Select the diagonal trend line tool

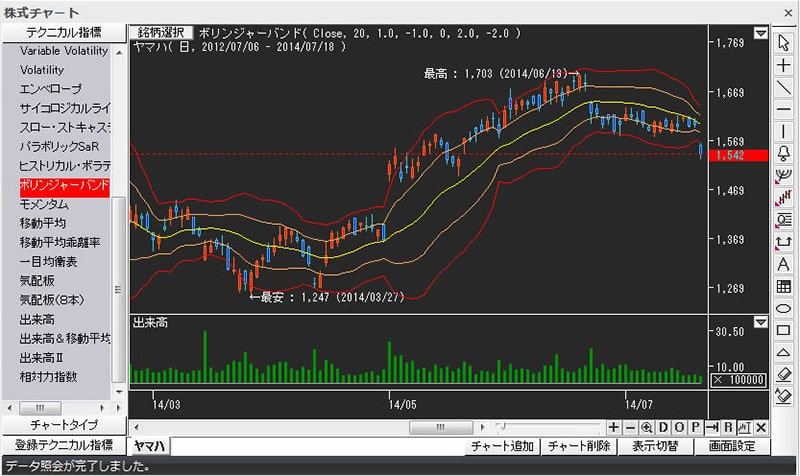pos(783,87)
